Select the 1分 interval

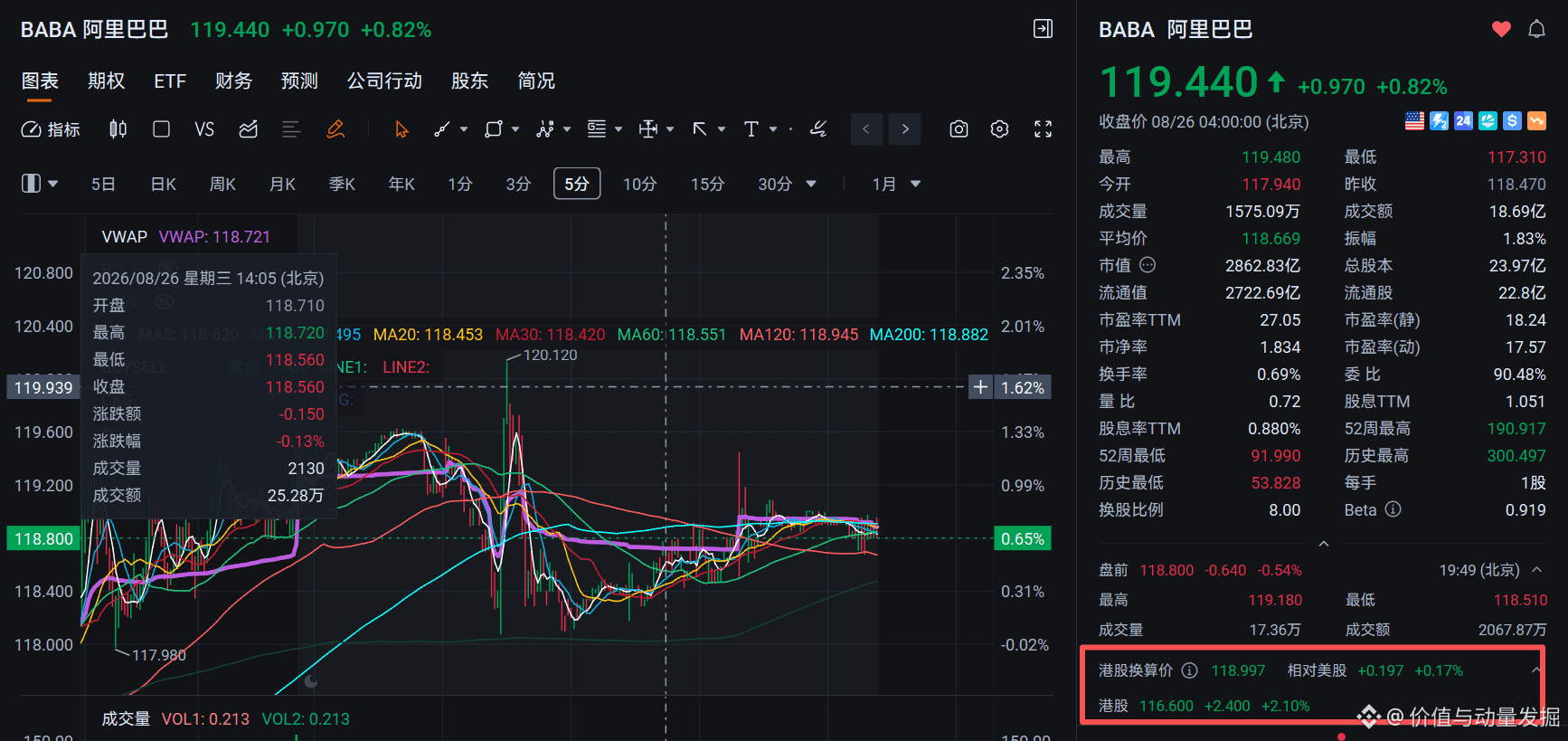[x=460, y=184]
